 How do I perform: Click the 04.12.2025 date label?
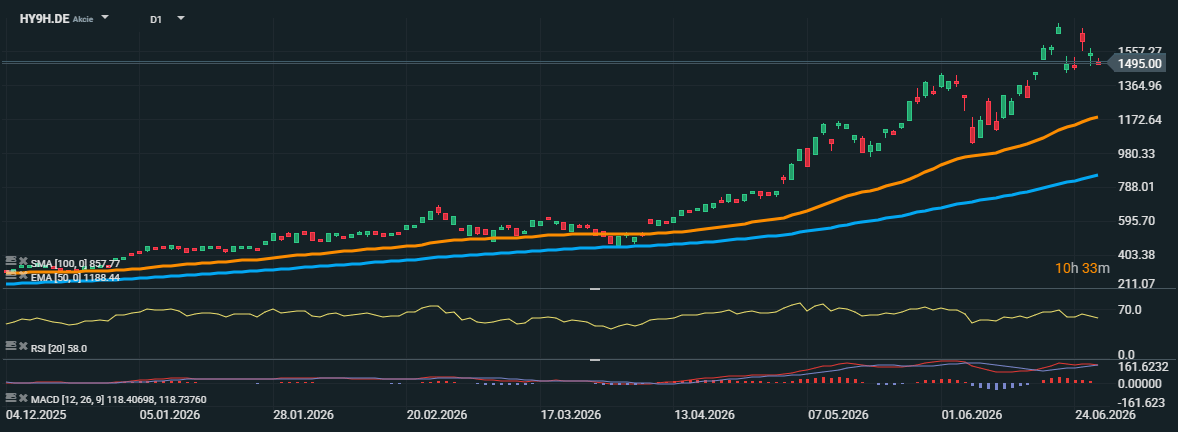(34, 415)
